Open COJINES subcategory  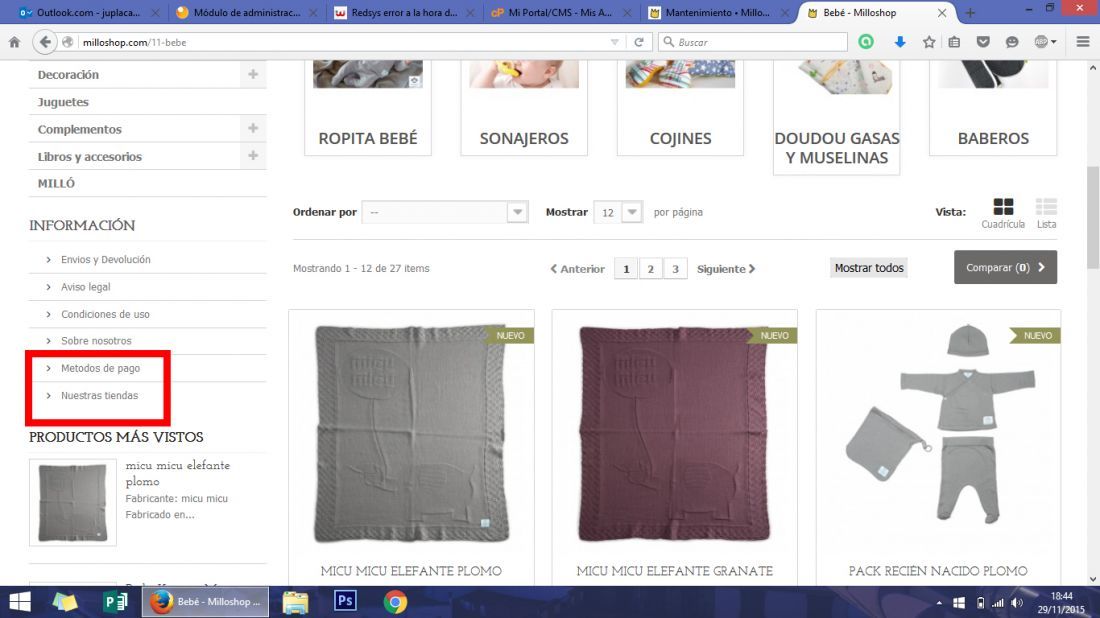680,138
